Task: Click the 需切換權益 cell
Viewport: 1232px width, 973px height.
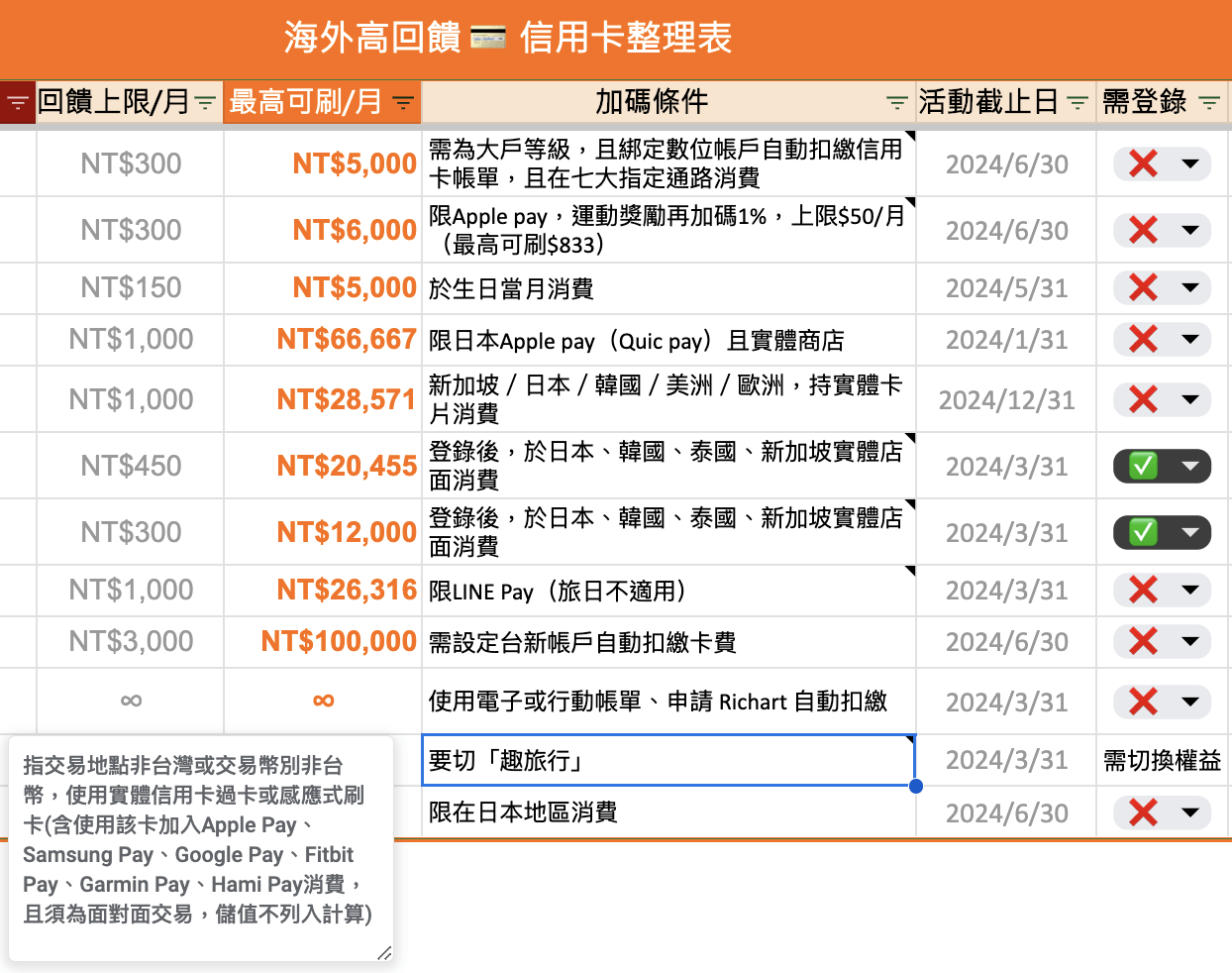Action: 1163,761
